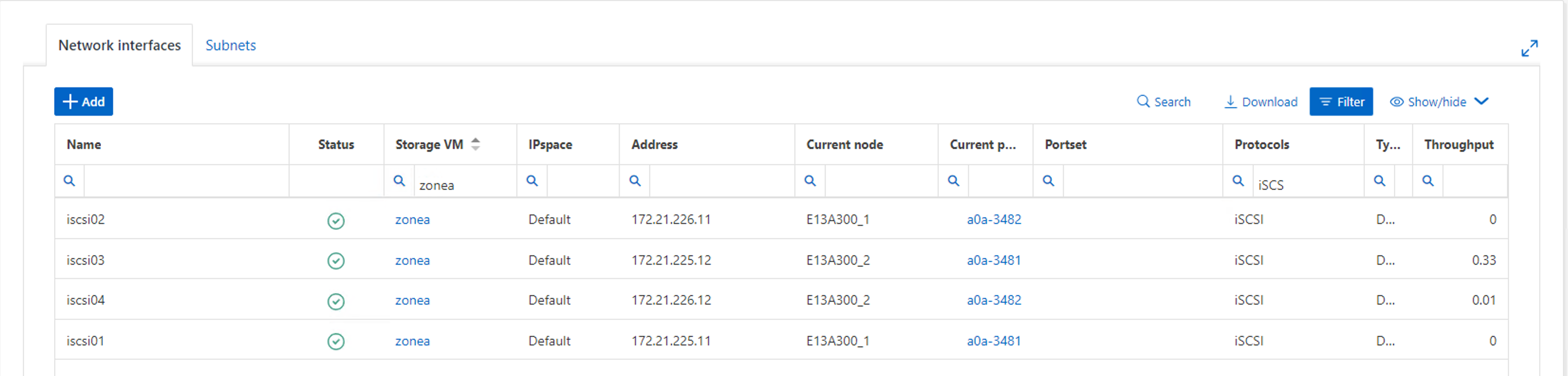Click the Protocols filter input field
The height and width of the screenshot is (376, 1568).
click(1306, 185)
